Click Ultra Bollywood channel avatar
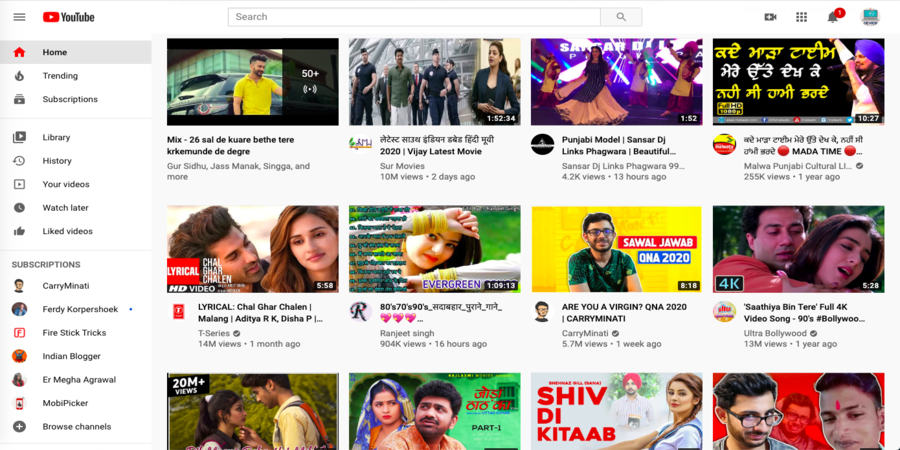This screenshot has width=900, height=450. pyautogui.click(x=724, y=311)
